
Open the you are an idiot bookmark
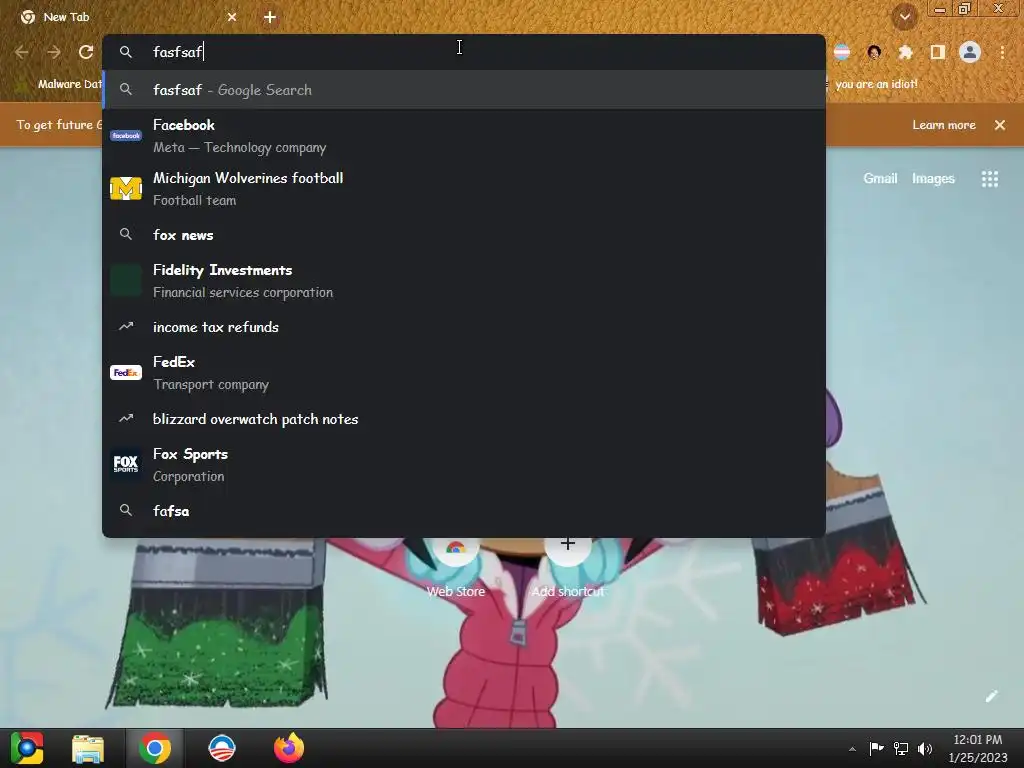(x=876, y=84)
